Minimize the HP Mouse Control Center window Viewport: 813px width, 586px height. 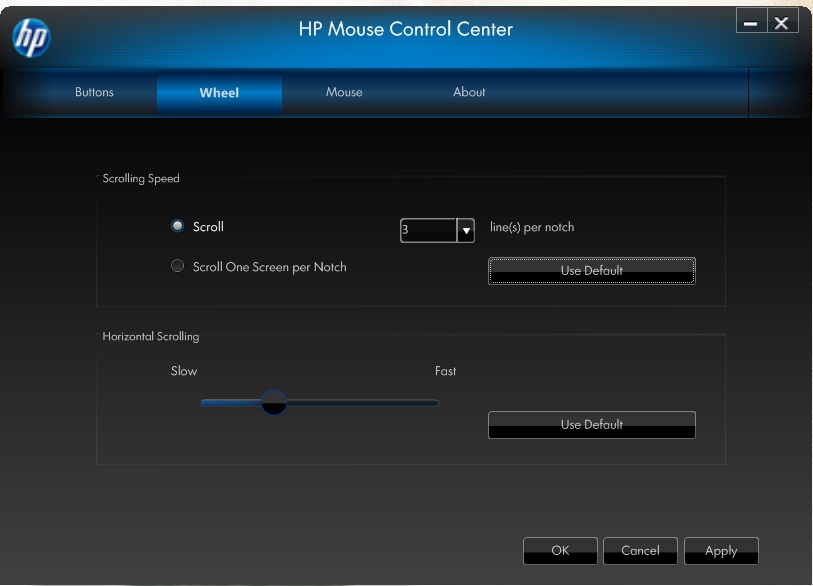pos(751,22)
